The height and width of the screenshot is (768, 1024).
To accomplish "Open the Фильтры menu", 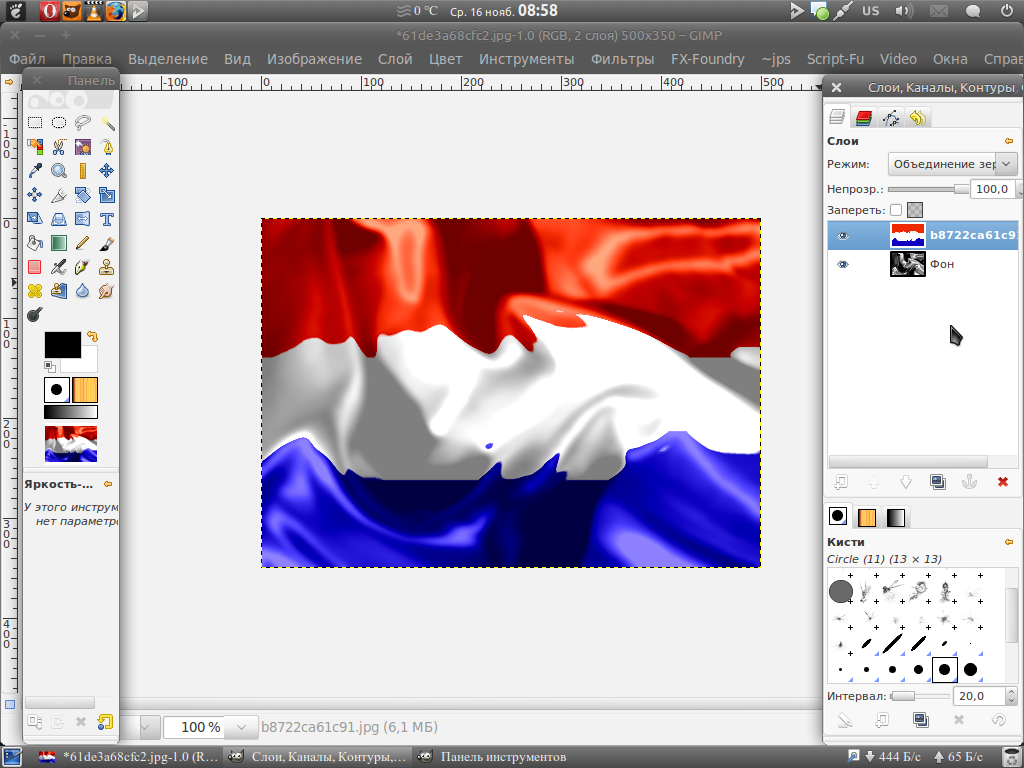I will point(622,59).
